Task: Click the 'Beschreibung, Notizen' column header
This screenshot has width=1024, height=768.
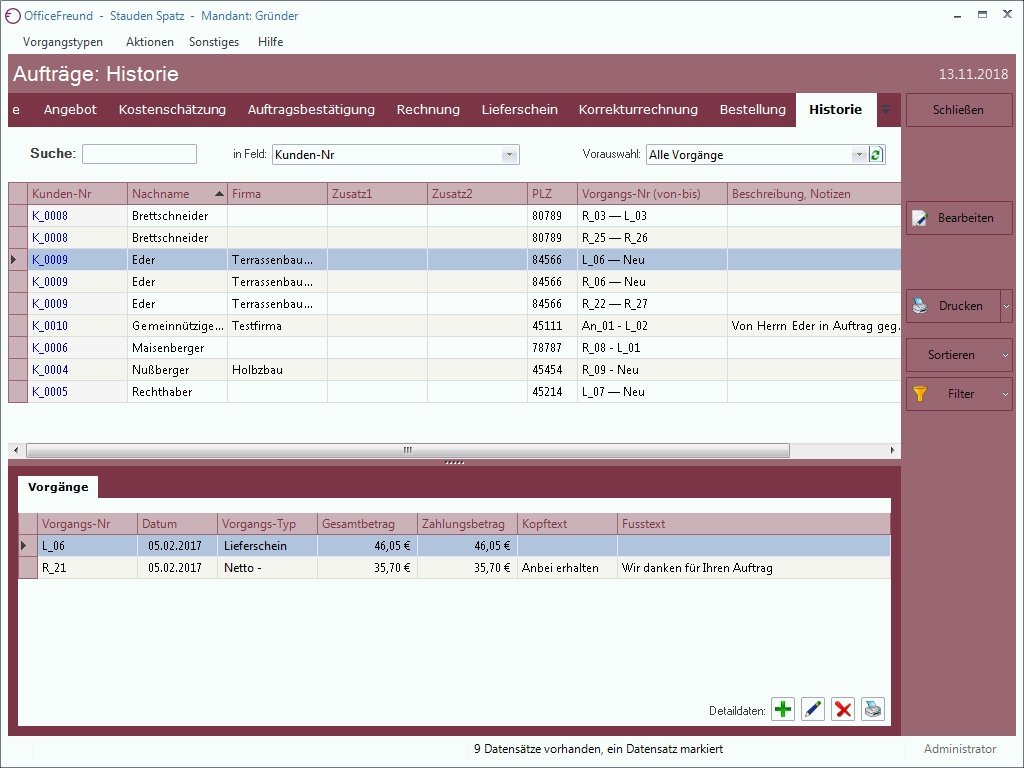Action: [x=814, y=194]
